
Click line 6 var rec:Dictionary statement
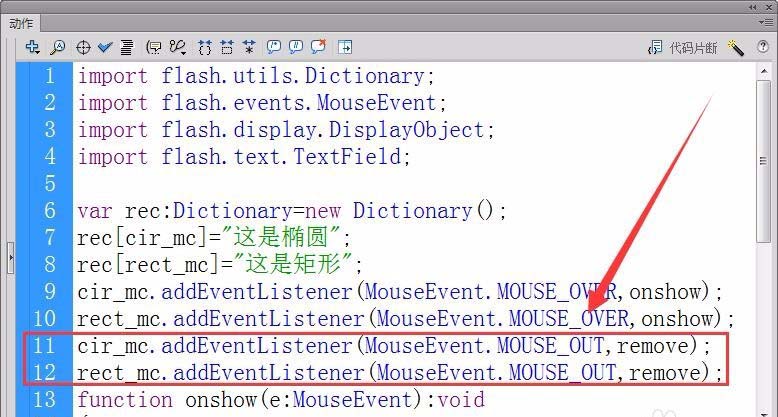pyautogui.click(x=292, y=210)
